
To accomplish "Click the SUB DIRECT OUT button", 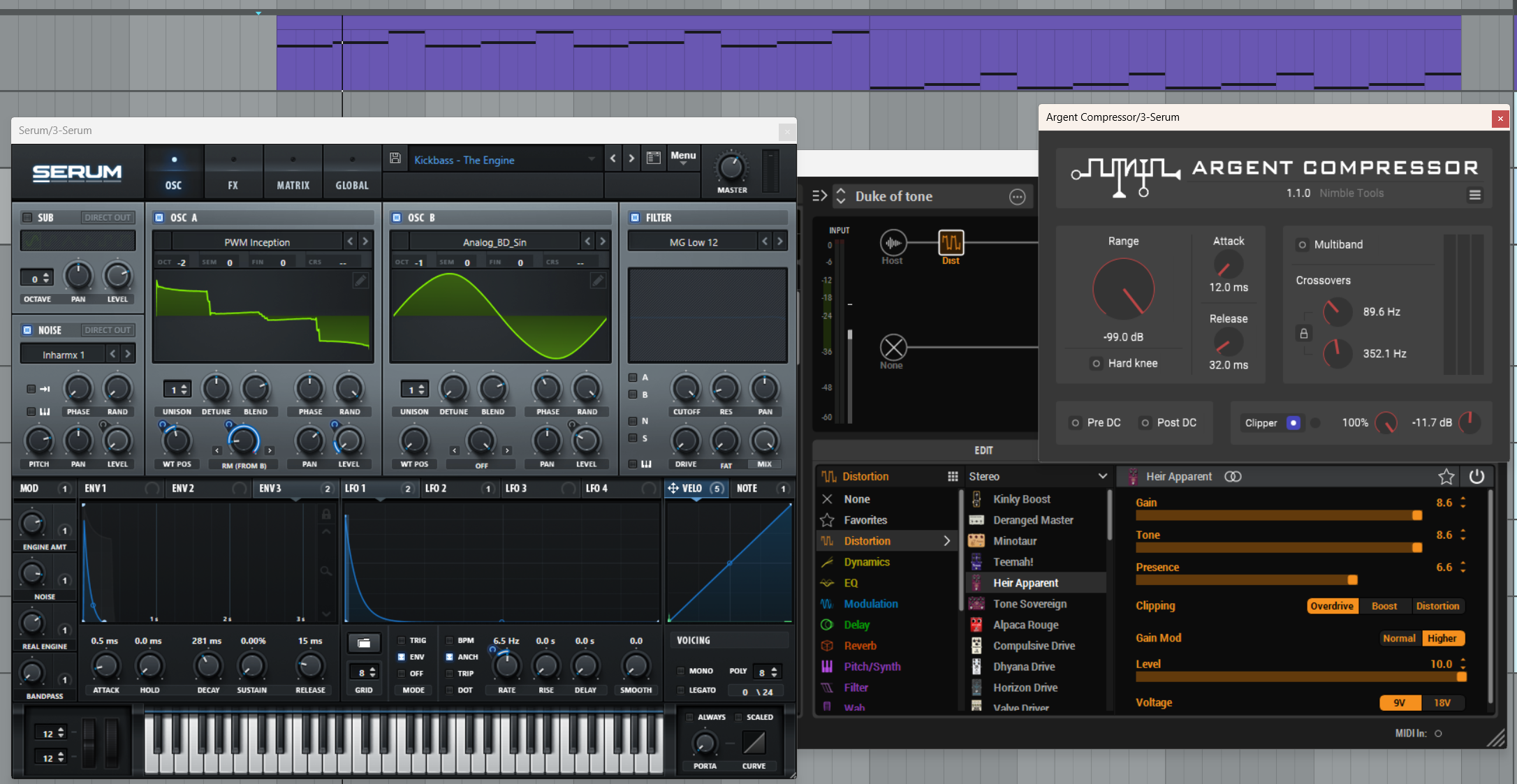I will pos(108,218).
